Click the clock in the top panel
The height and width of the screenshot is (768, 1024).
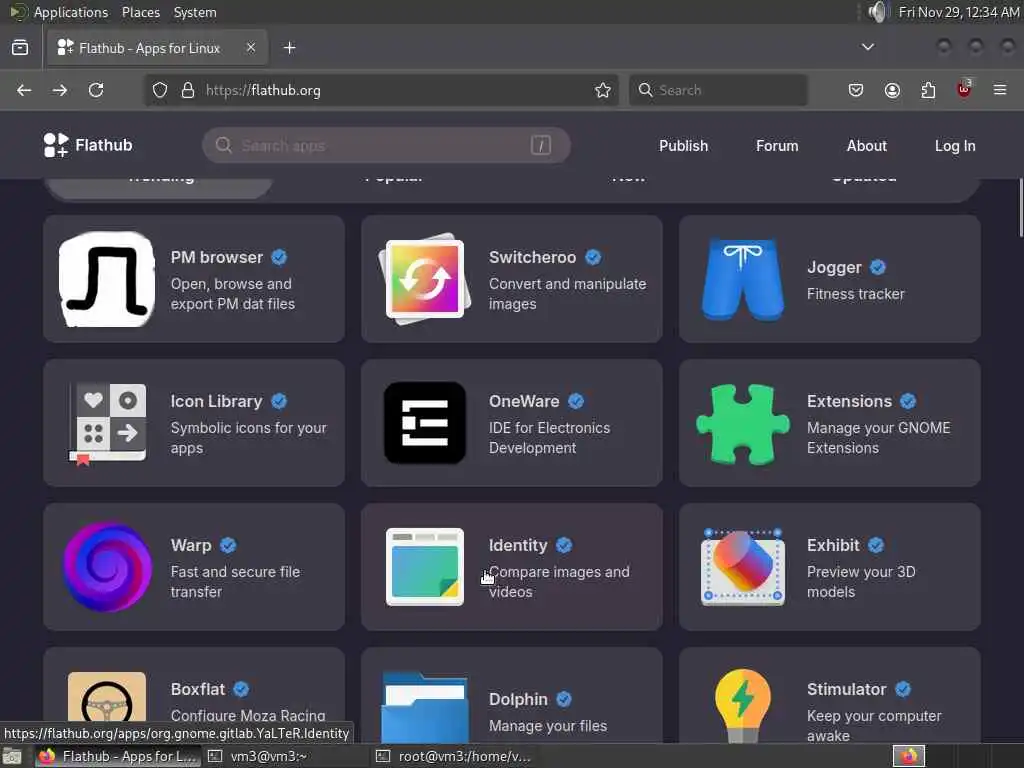click(x=958, y=12)
